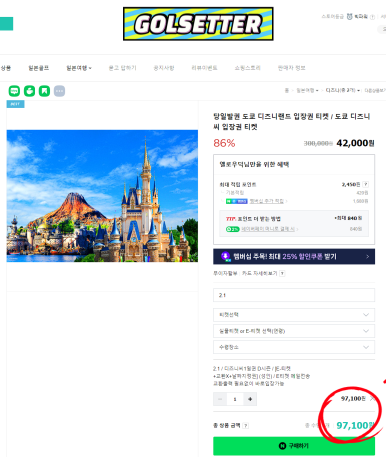Click the BEST badge above product image

pyautogui.click(x=15, y=104)
